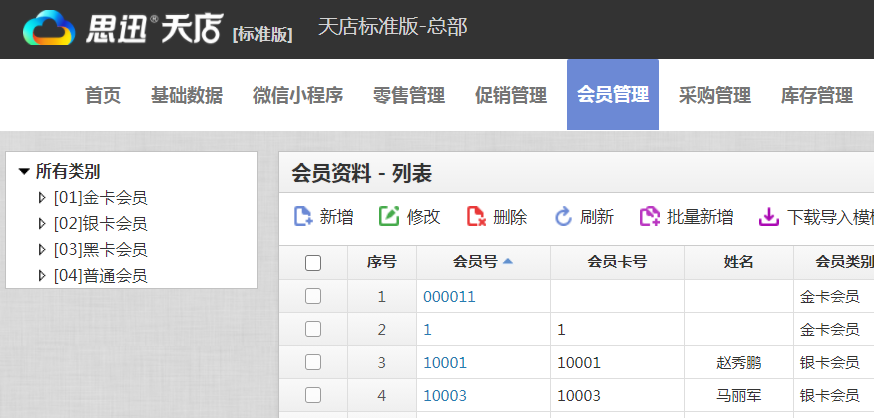Click the 天店标准版-总部 title text

pos(392,27)
